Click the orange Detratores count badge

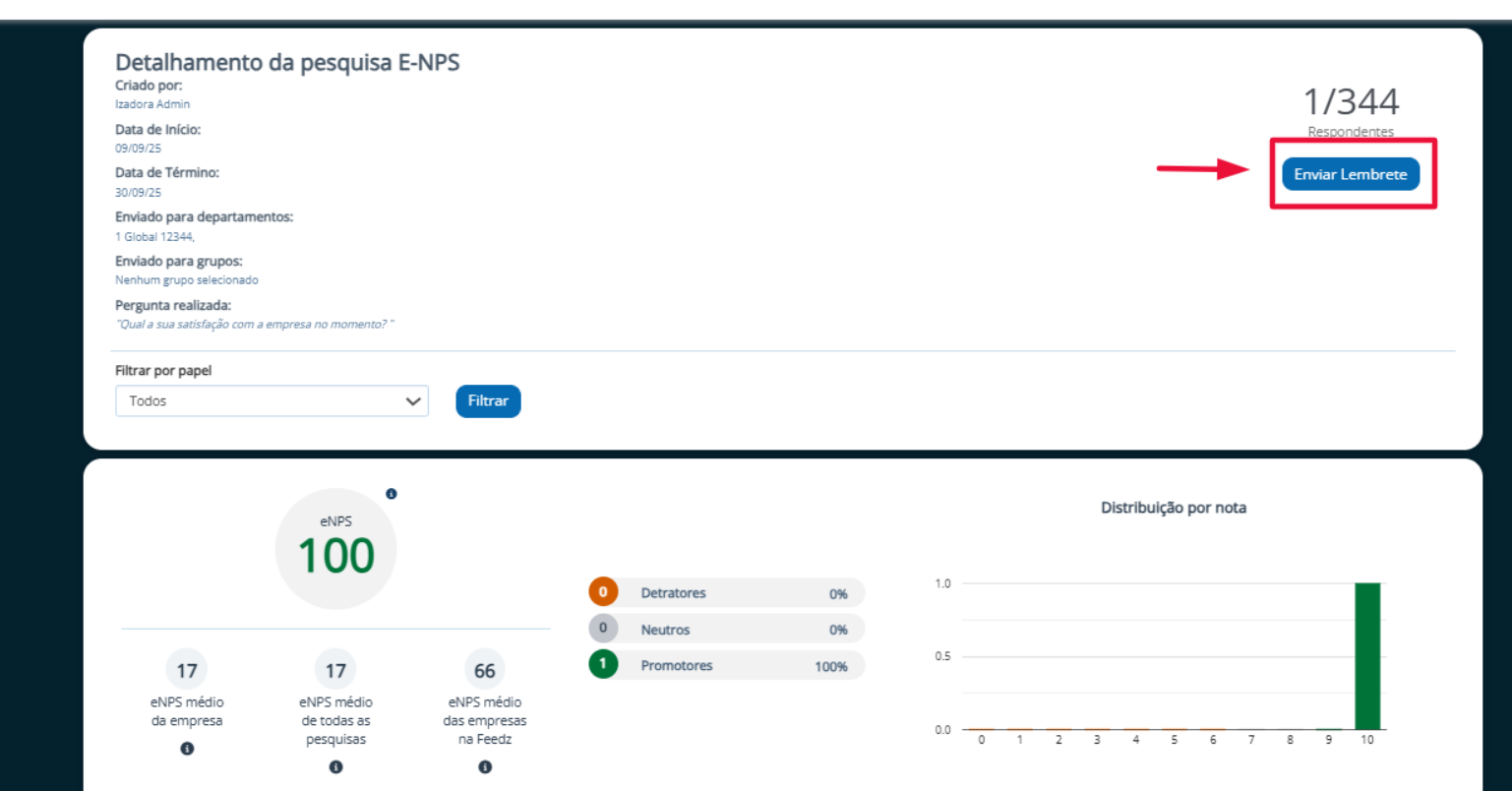point(603,592)
